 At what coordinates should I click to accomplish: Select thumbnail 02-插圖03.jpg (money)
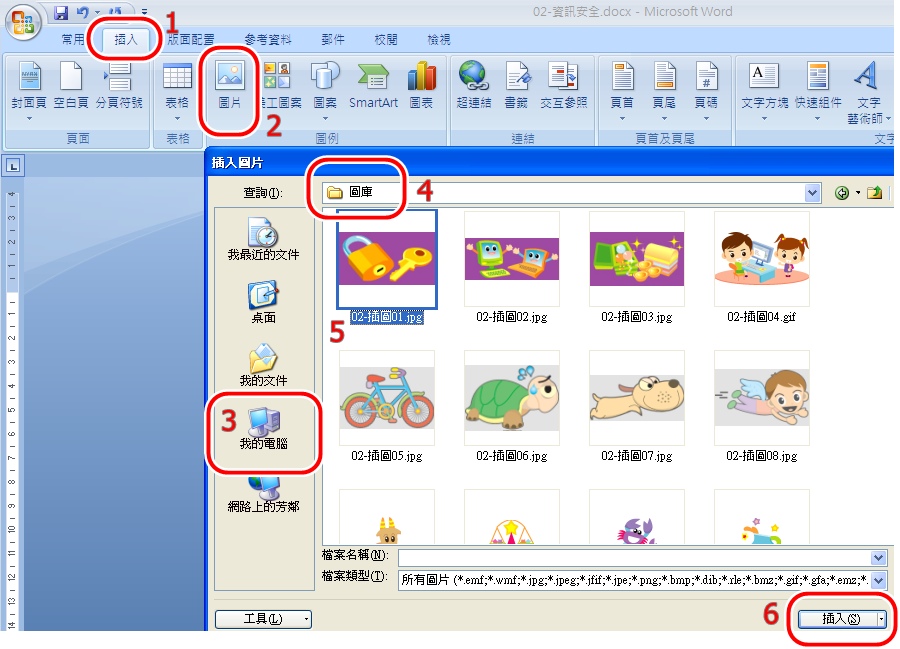pos(637,259)
